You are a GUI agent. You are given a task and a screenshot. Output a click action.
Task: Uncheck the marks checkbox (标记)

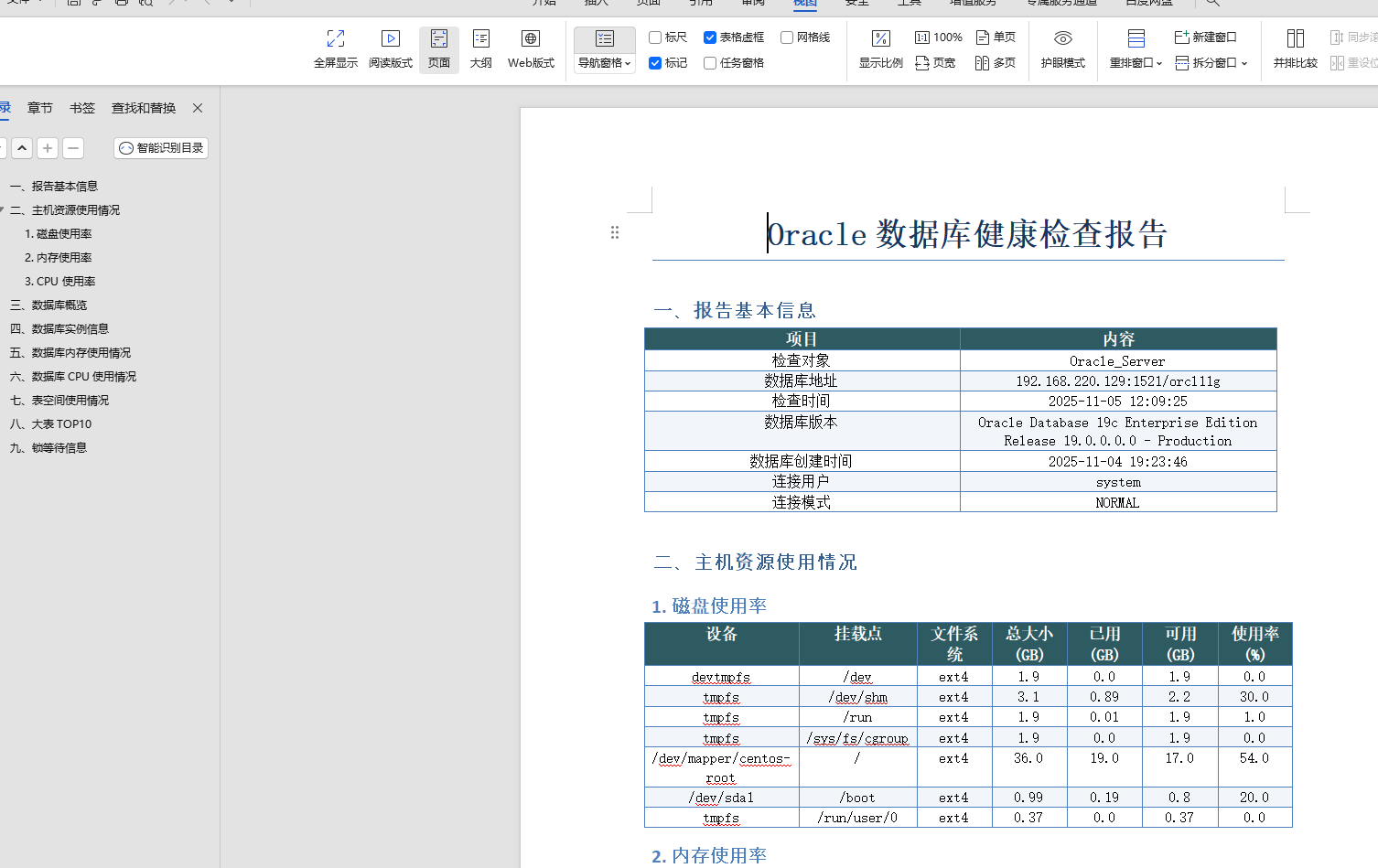pos(655,63)
